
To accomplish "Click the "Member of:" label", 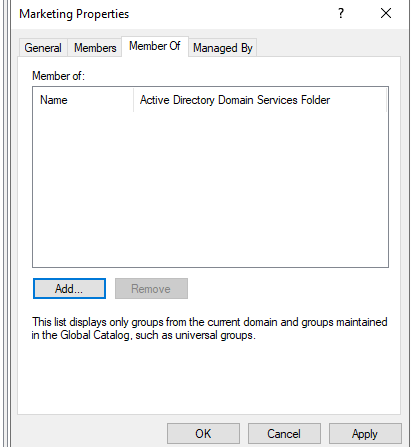I will 58,76.
